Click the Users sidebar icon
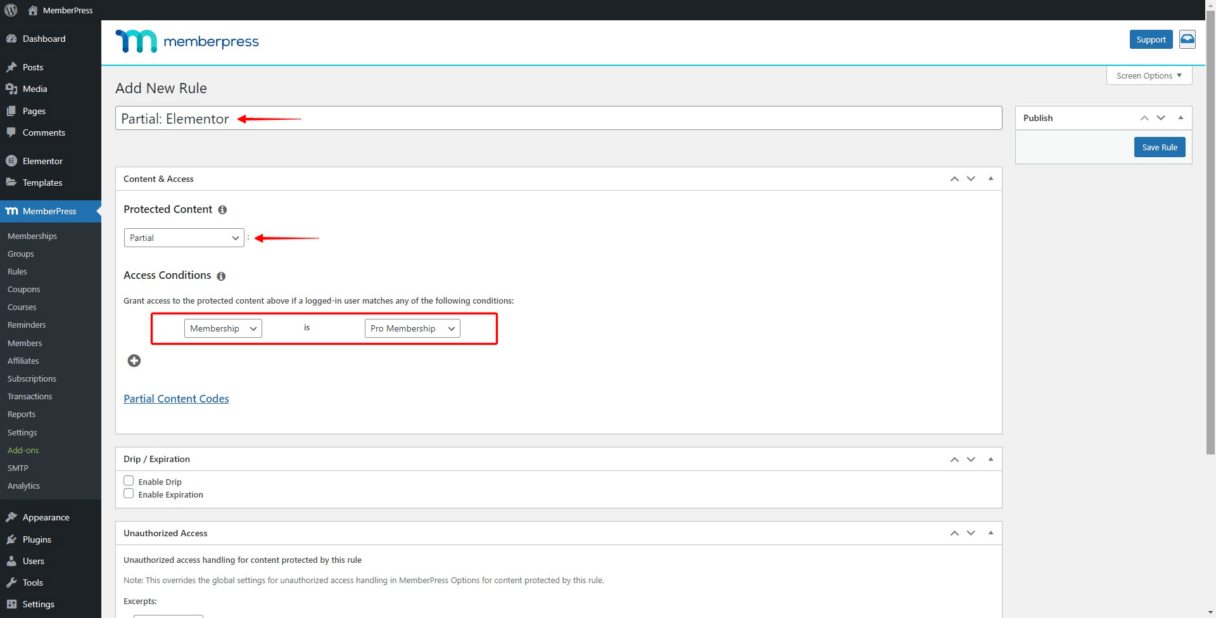 [11, 561]
